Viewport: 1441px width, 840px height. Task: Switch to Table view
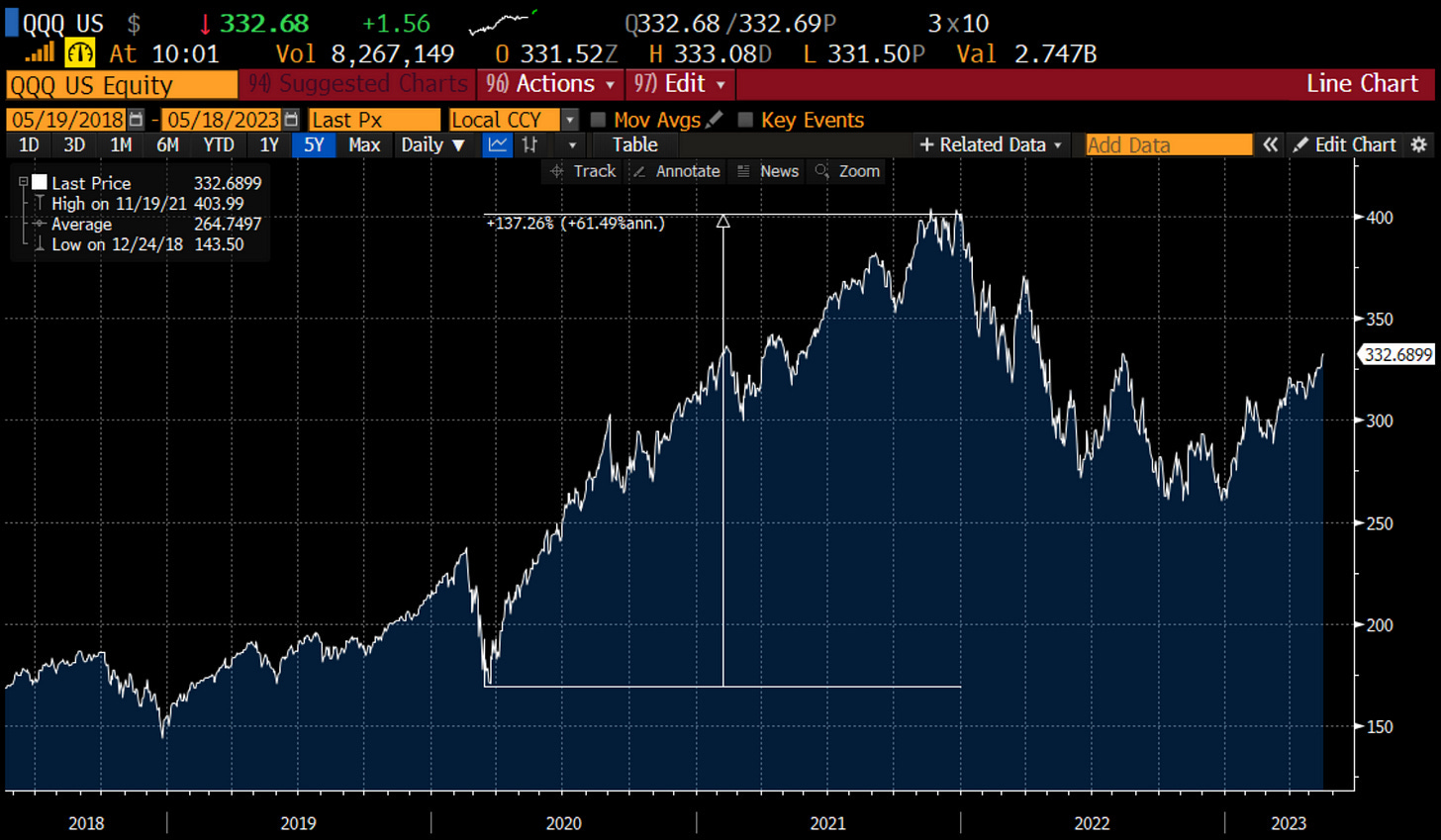[x=634, y=144]
